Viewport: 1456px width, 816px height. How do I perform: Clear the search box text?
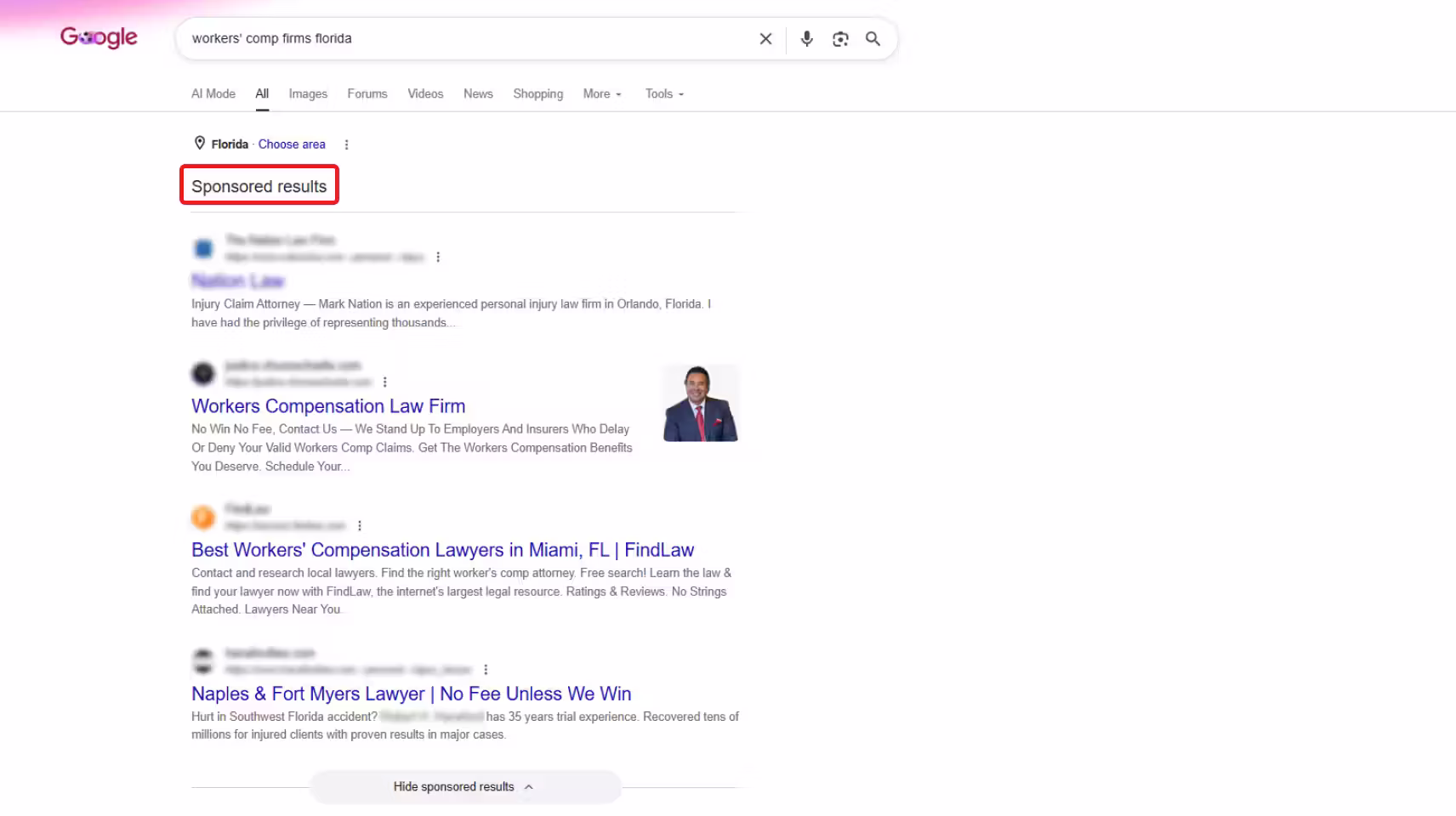pyautogui.click(x=765, y=38)
